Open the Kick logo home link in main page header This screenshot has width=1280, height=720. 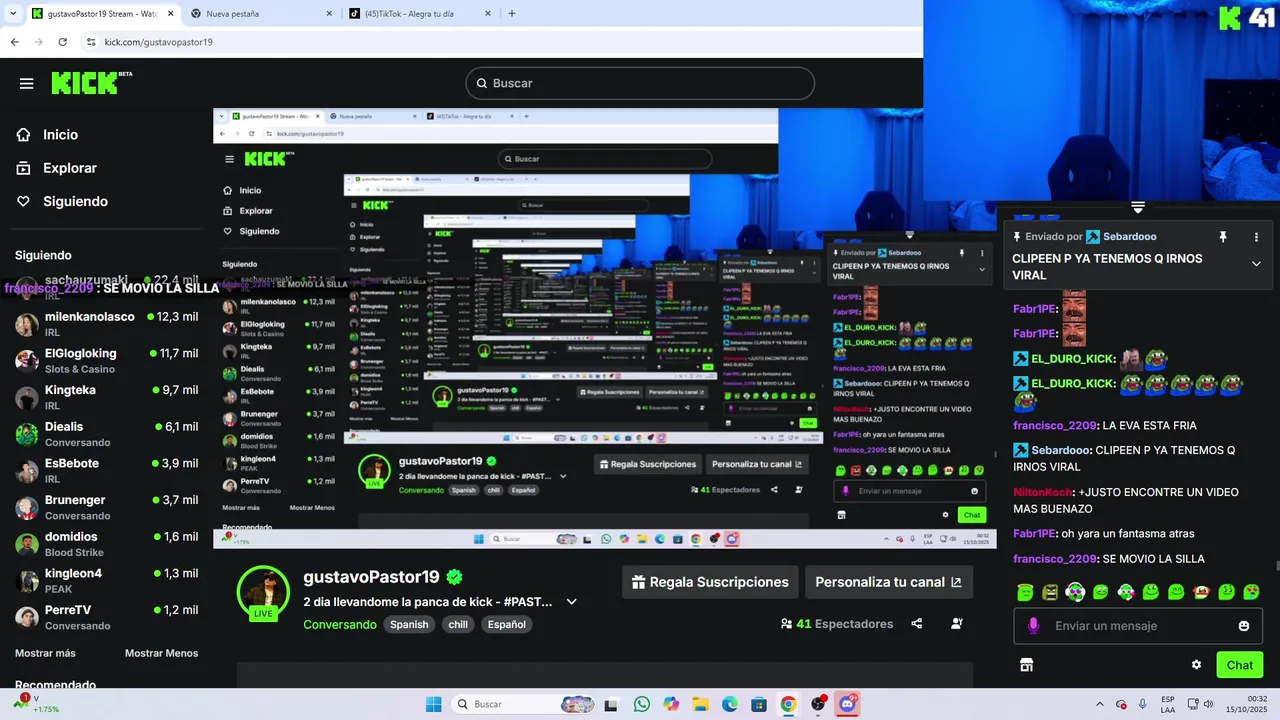point(91,82)
